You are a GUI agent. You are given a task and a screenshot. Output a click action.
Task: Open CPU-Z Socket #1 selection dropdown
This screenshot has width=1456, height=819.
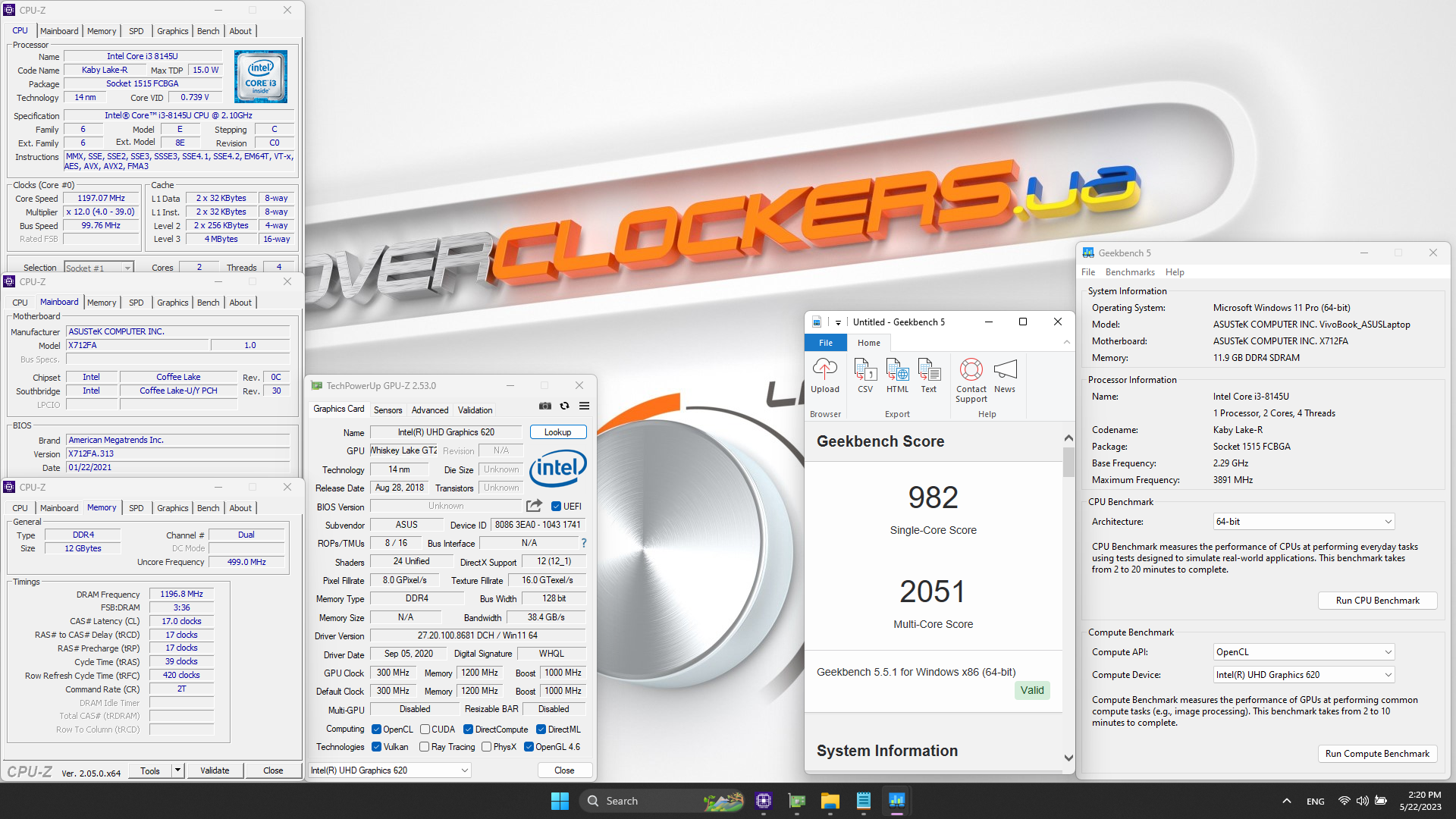[x=99, y=268]
